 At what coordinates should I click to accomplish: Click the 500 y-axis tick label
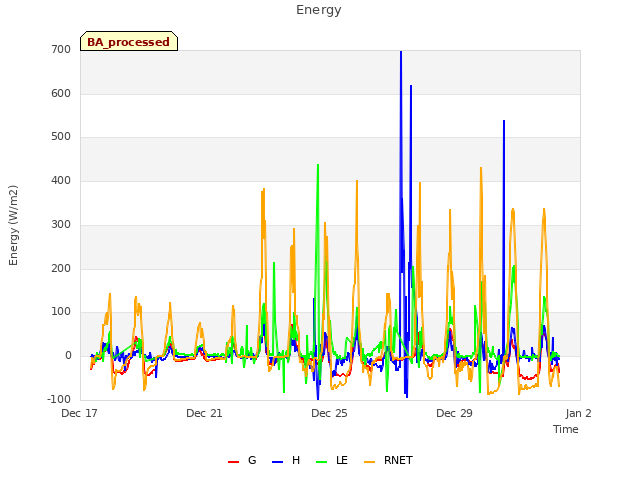point(61,137)
